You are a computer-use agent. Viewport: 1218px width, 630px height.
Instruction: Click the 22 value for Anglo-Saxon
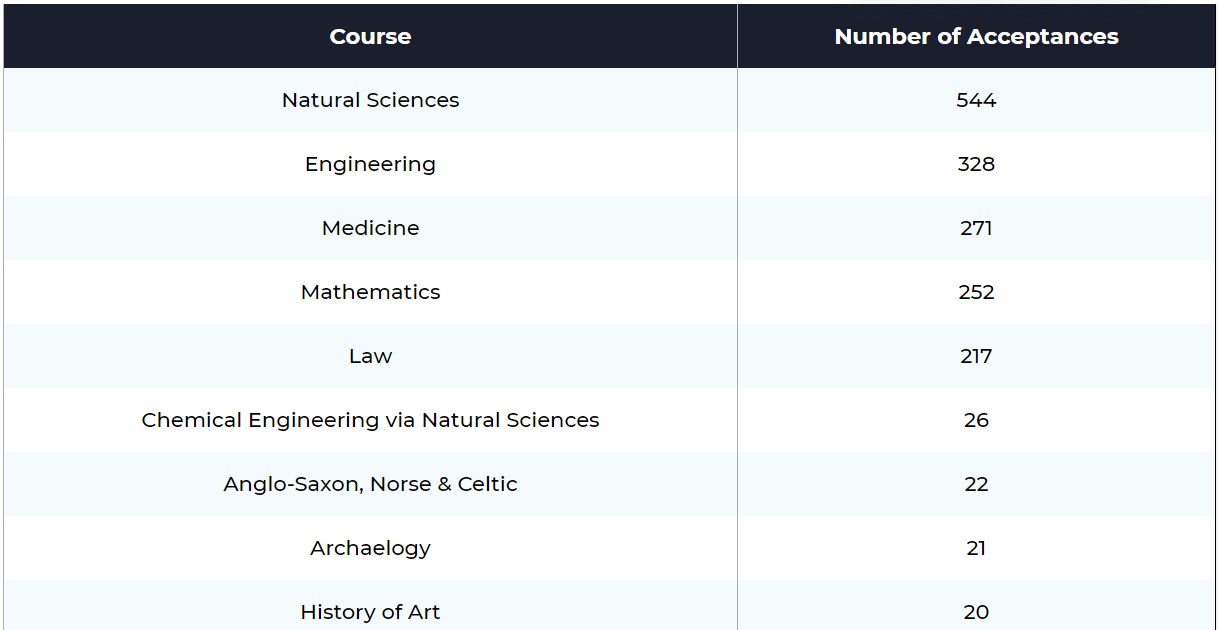point(976,484)
